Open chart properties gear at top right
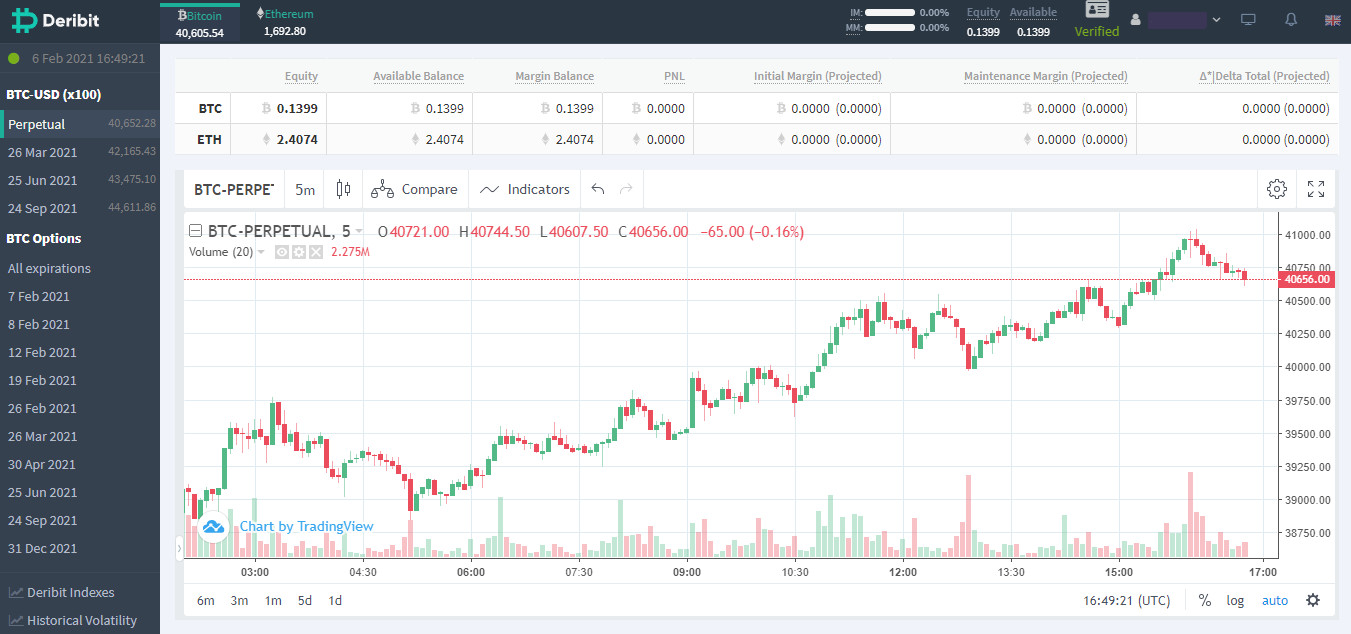This screenshot has height=634, width=1351. [1276, 189]
